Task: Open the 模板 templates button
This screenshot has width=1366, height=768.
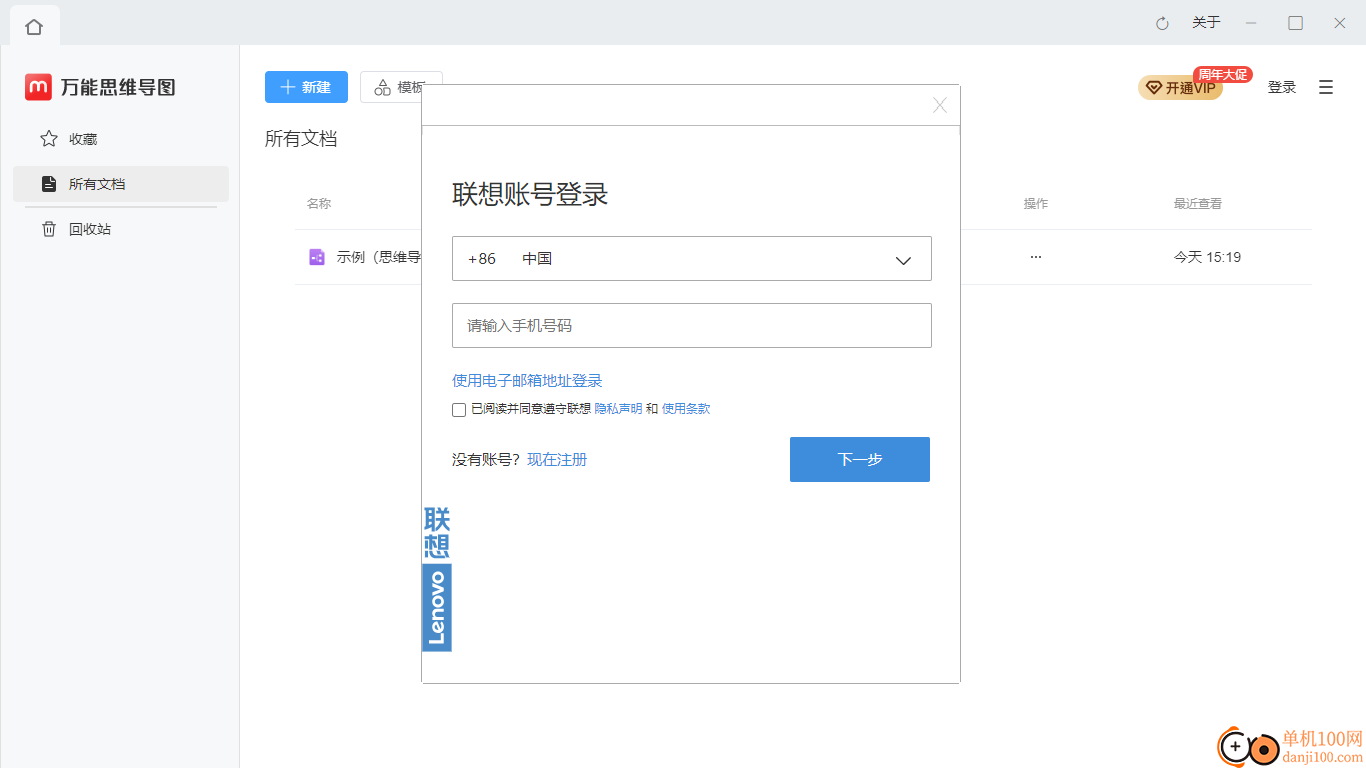Action: (401, 87)
